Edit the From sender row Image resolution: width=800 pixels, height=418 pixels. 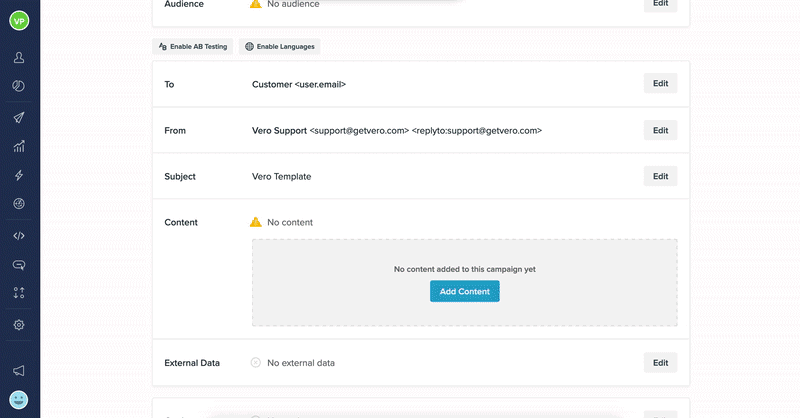(x=660, y=131)
